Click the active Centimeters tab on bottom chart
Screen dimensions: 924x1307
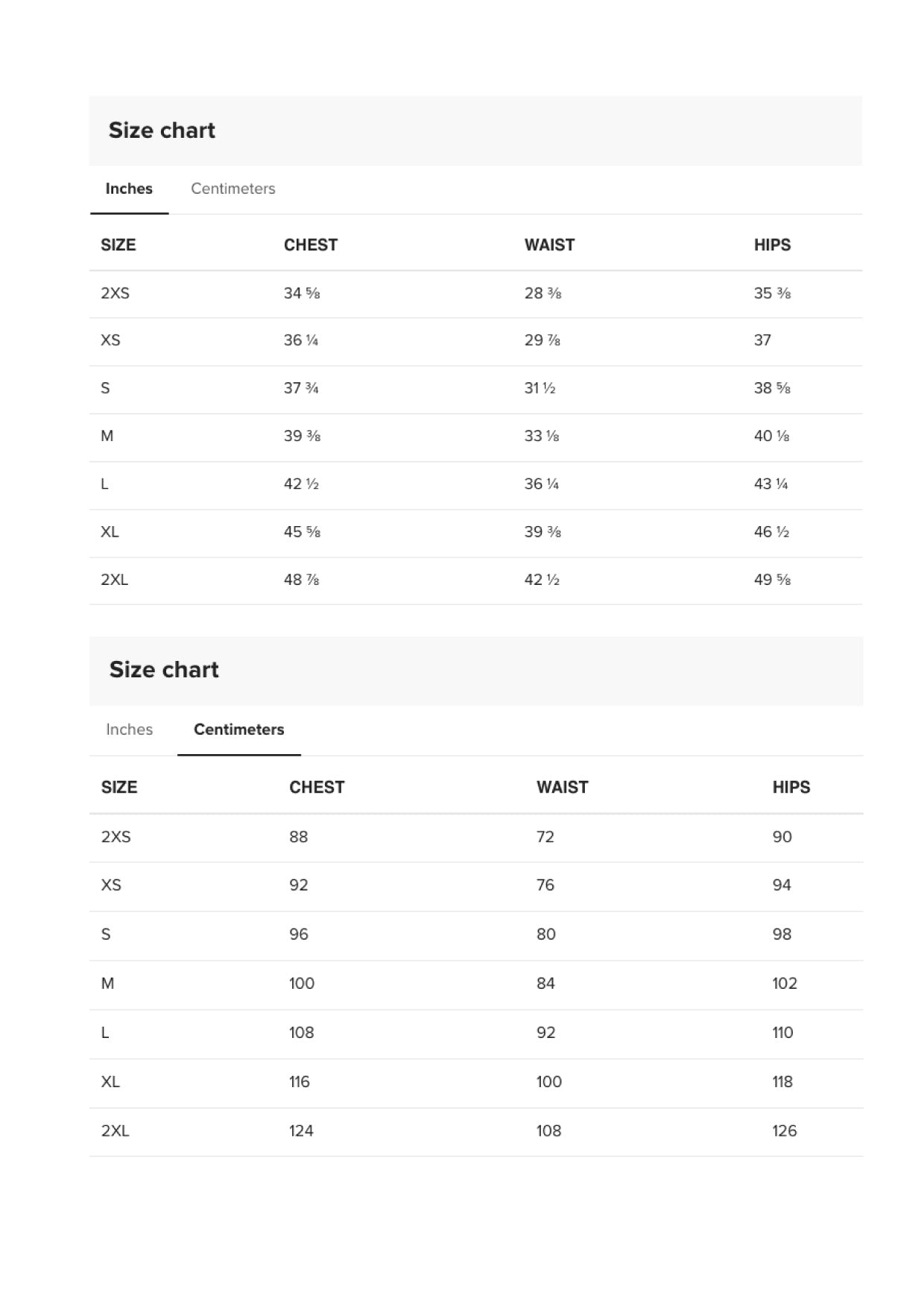click(238, 730)
